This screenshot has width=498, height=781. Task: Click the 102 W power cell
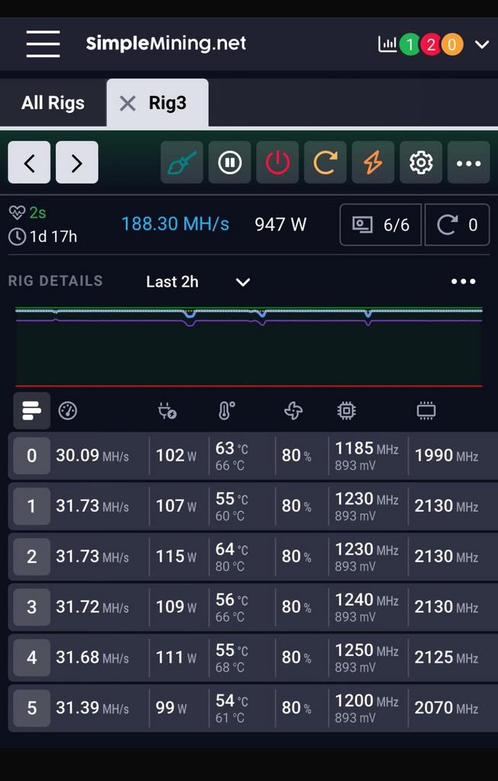point(176,456)
